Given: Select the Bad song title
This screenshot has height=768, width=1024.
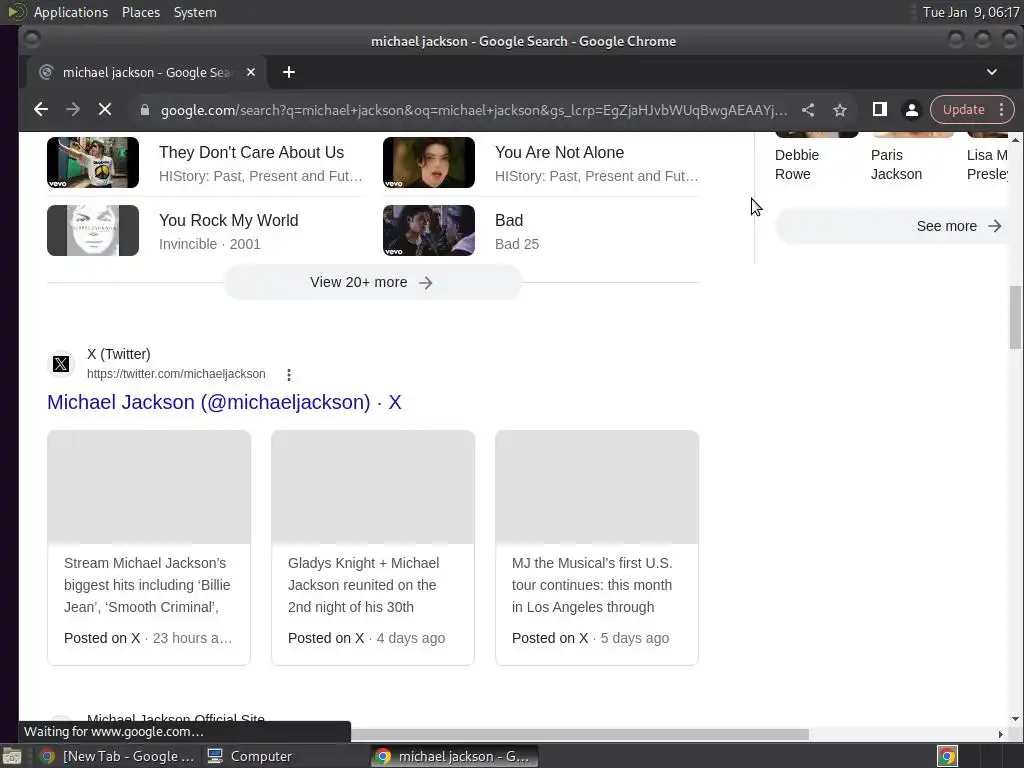Looking at the screenshot, I should pos(509,220).
